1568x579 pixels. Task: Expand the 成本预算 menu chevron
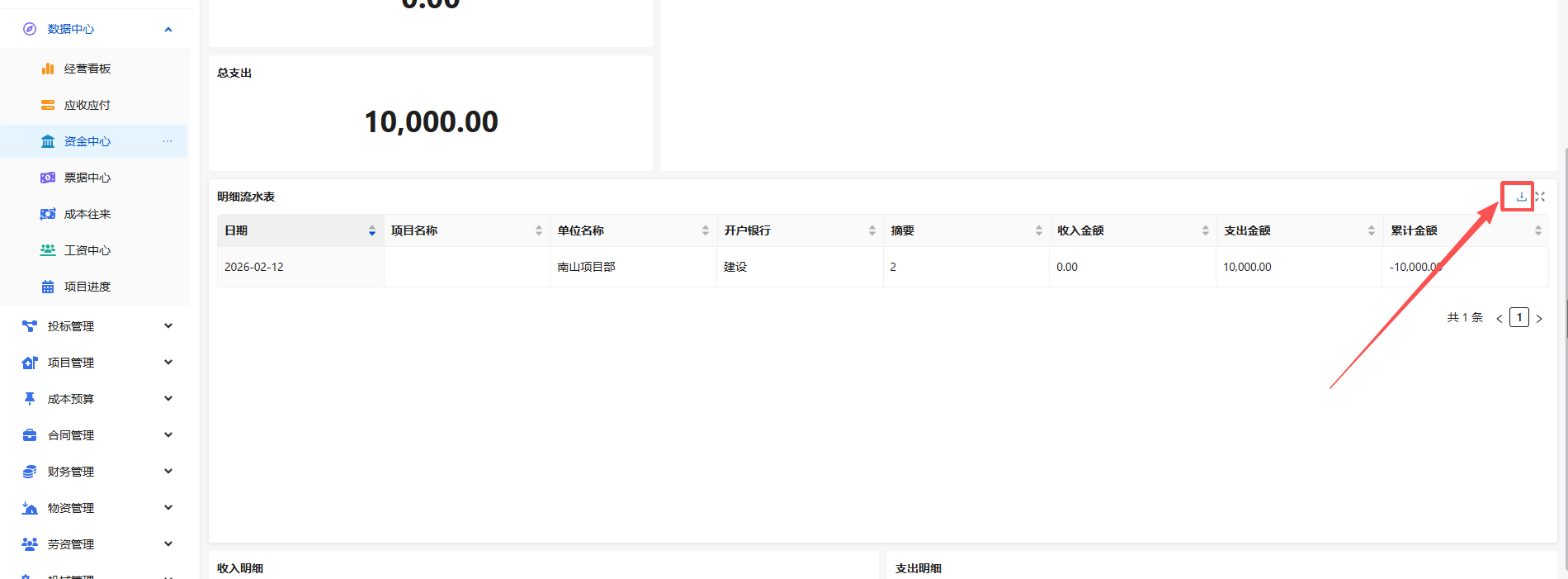pyautogui.click(x=168, y=399)
